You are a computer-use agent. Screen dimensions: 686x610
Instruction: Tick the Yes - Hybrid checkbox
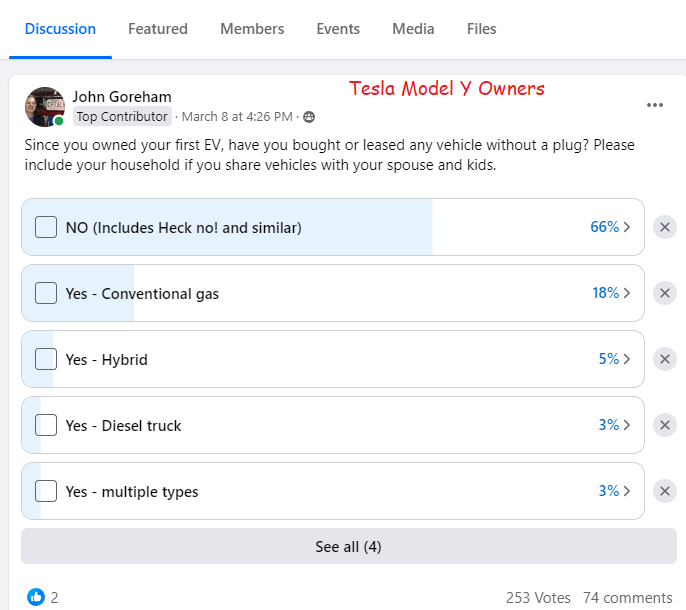click(x=46, y=359)
